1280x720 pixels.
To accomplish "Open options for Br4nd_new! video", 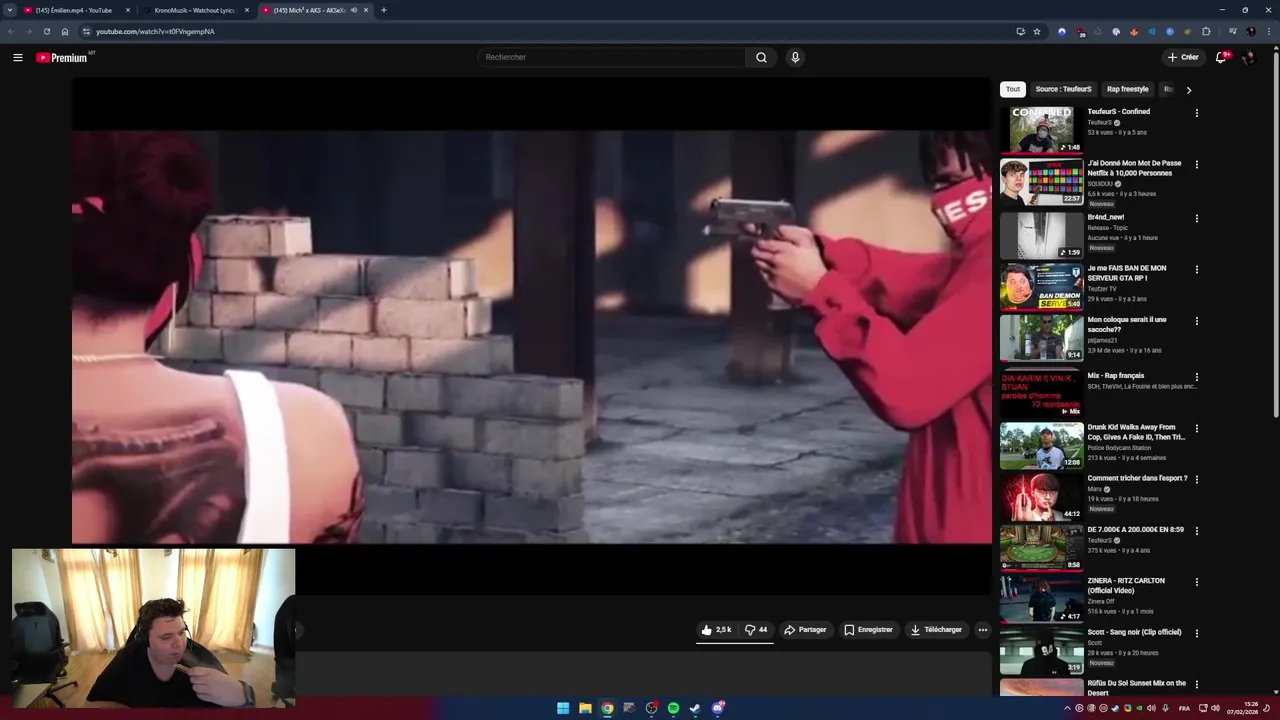I will [1196, 219].
